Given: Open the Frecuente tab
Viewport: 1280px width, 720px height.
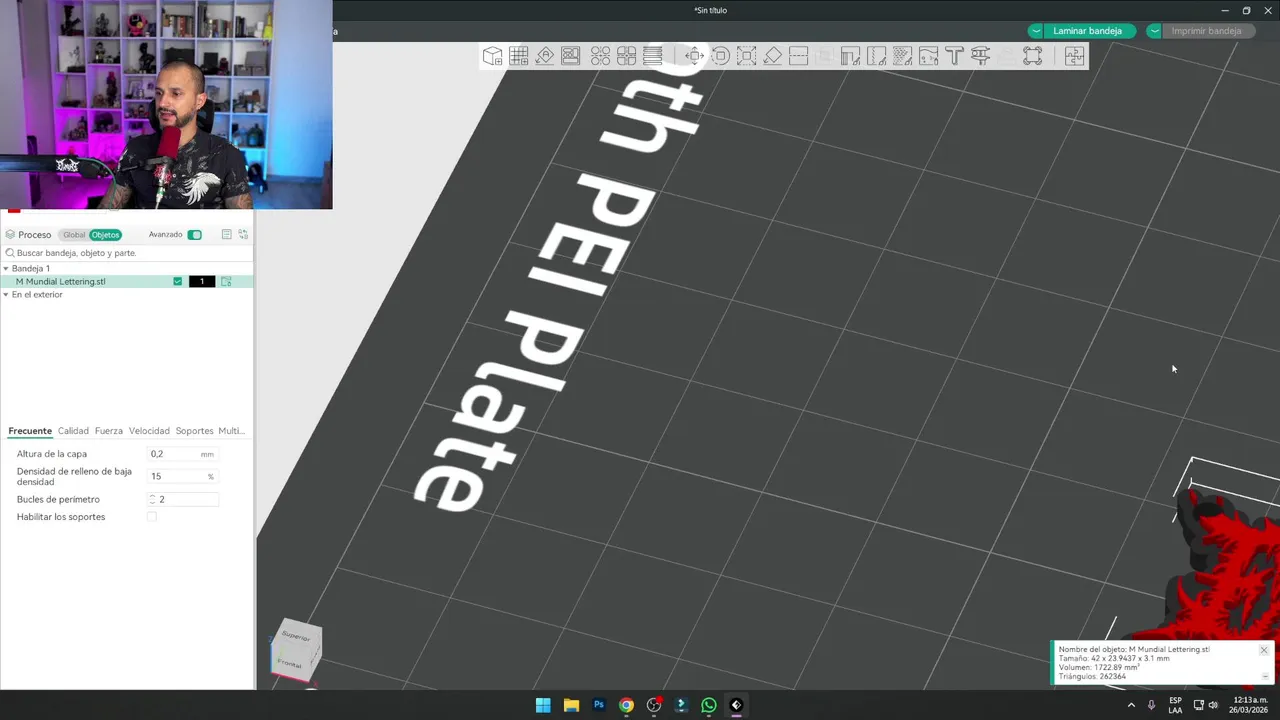Looking at the screenshot, I should pos(30,431).
